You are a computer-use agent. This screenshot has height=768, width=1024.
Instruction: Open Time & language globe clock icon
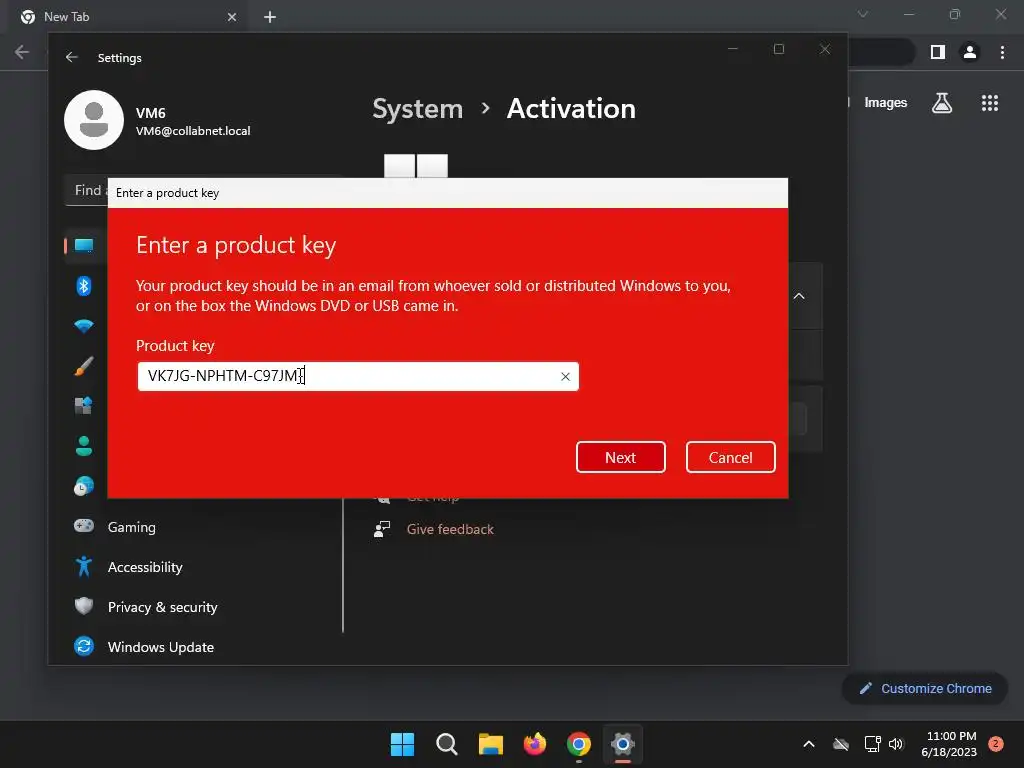click(84, 486)
